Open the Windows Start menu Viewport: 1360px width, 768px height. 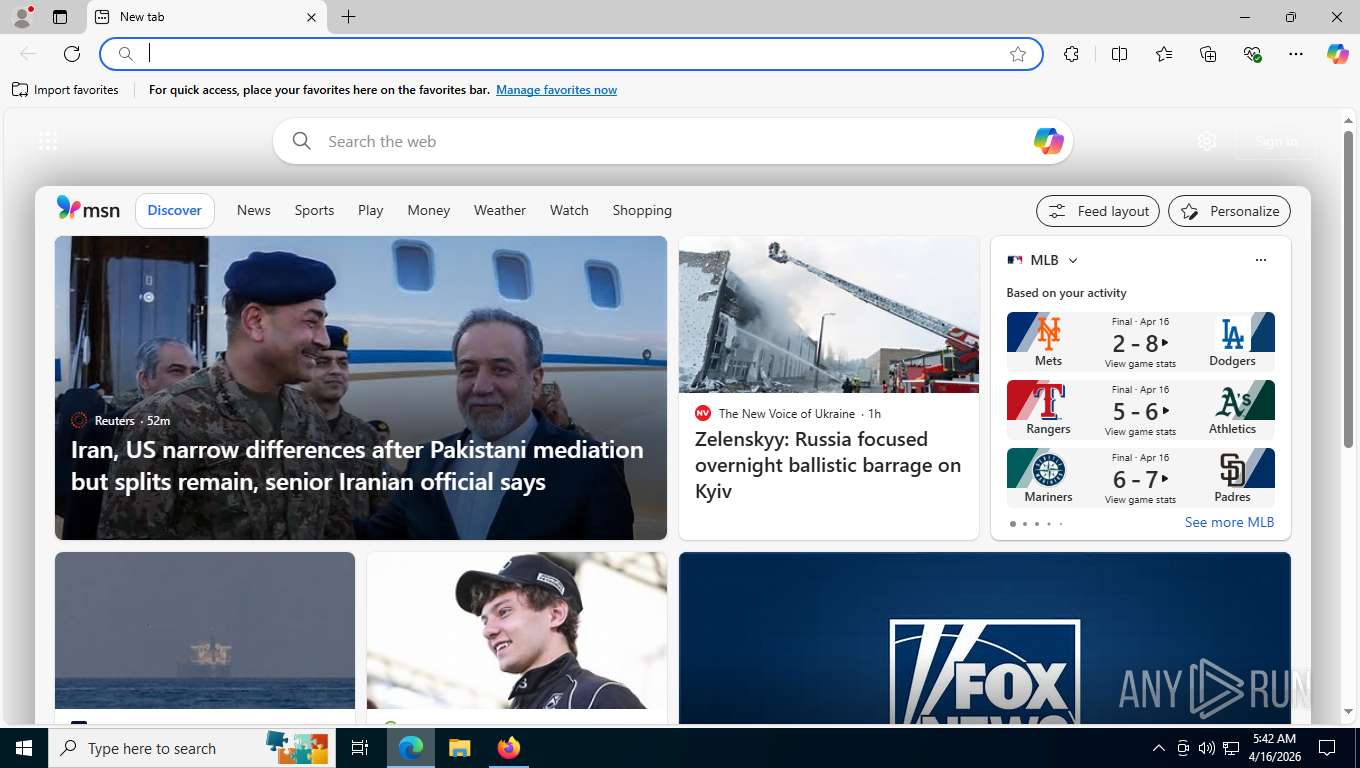click(24, 748)
